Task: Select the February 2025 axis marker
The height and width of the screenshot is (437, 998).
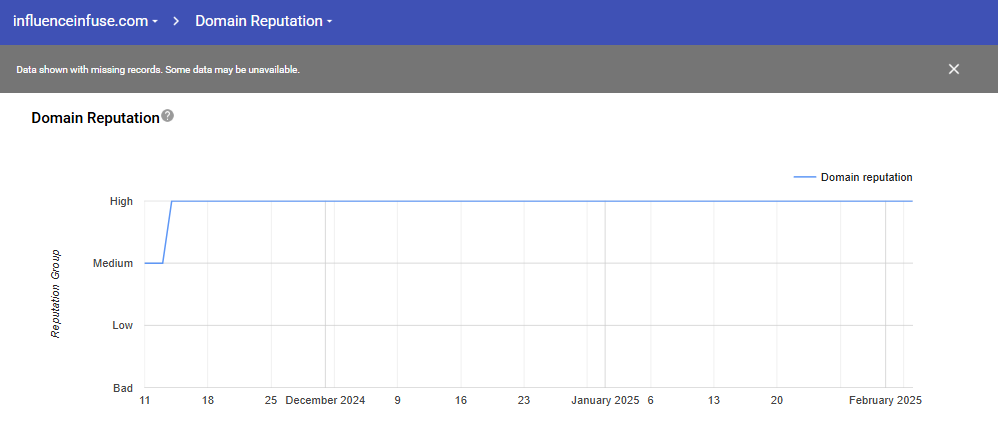Action: click(x=885, y=400)
